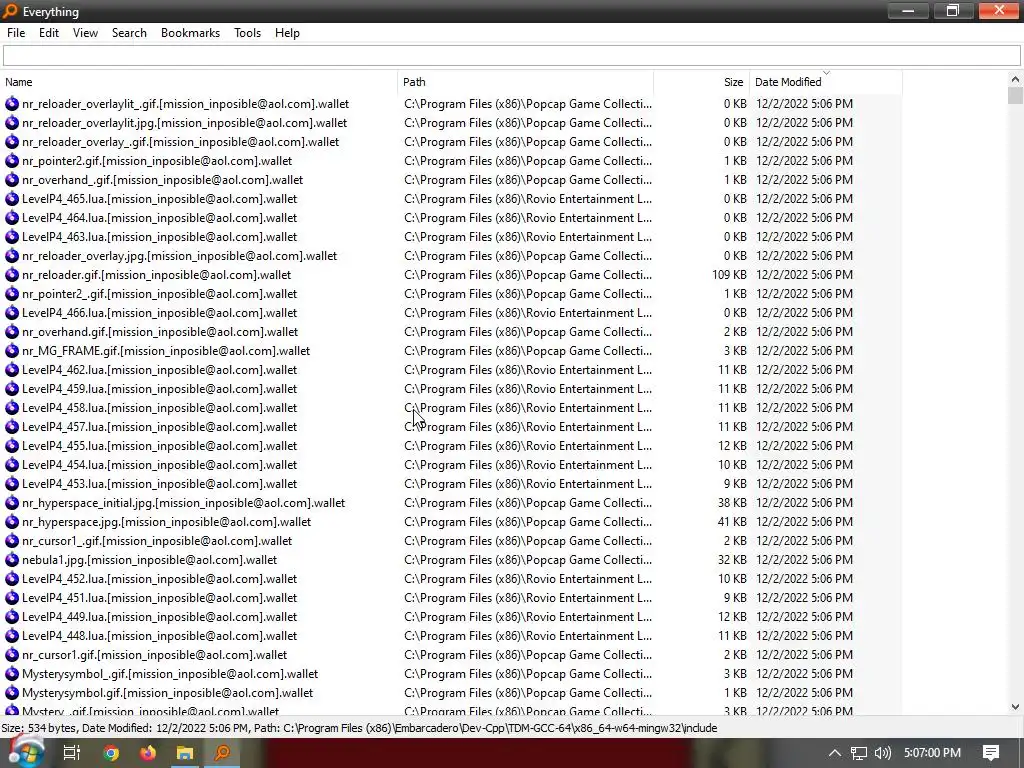This screenshot has height=768, width=1024.
Task: Click the vertical scrollbar thumb
Action: click(x=1015, y=95)
